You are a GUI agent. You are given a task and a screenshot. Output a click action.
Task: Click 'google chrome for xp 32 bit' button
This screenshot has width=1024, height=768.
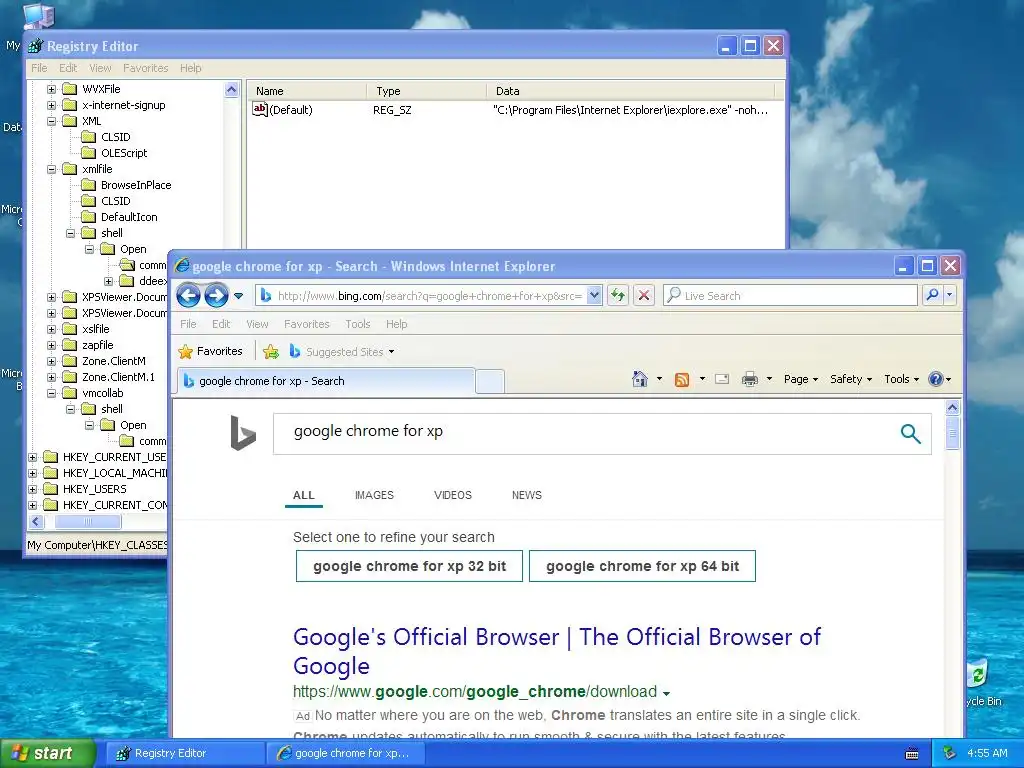click(409, 566)
